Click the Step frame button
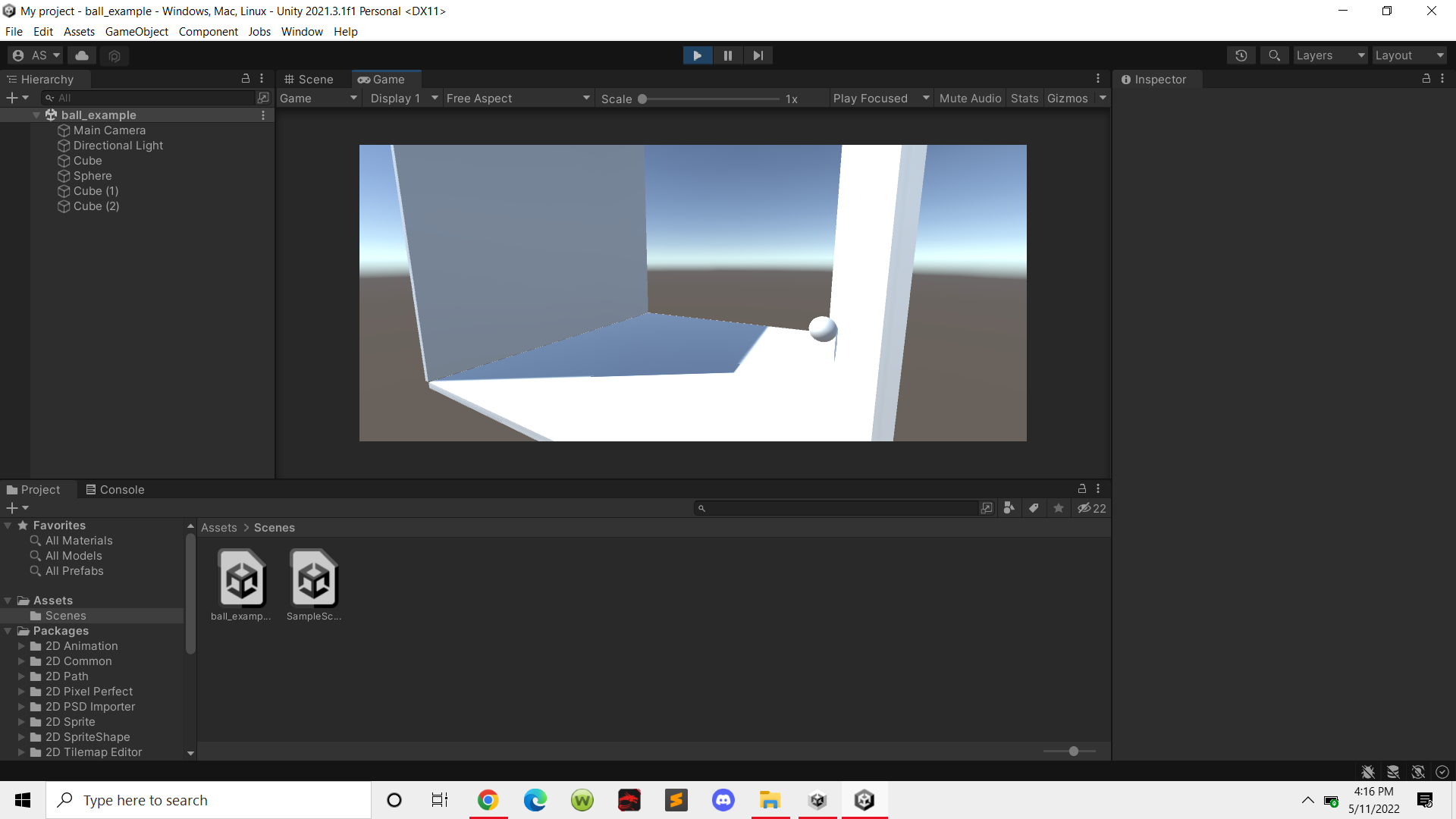The width and height of the screenshot is (1456, 819). tap(758, 55)
